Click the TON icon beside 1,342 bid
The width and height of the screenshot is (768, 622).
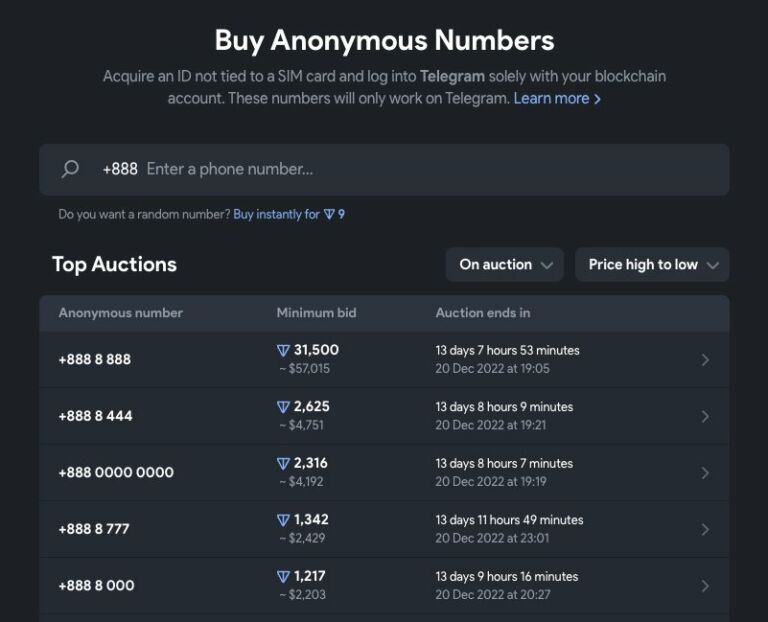[283, 520]
